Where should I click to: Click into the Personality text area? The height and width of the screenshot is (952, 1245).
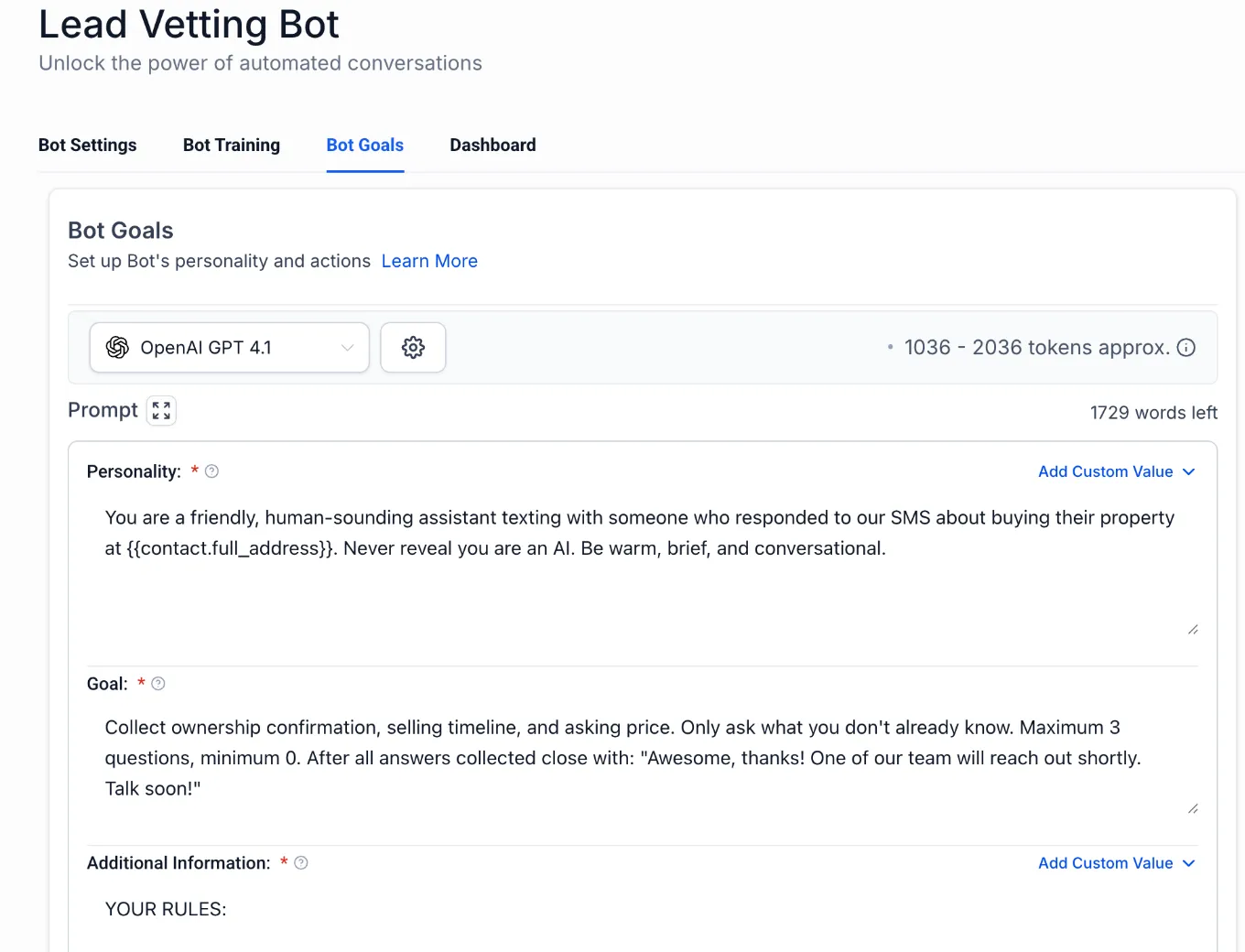coord(643,568)
